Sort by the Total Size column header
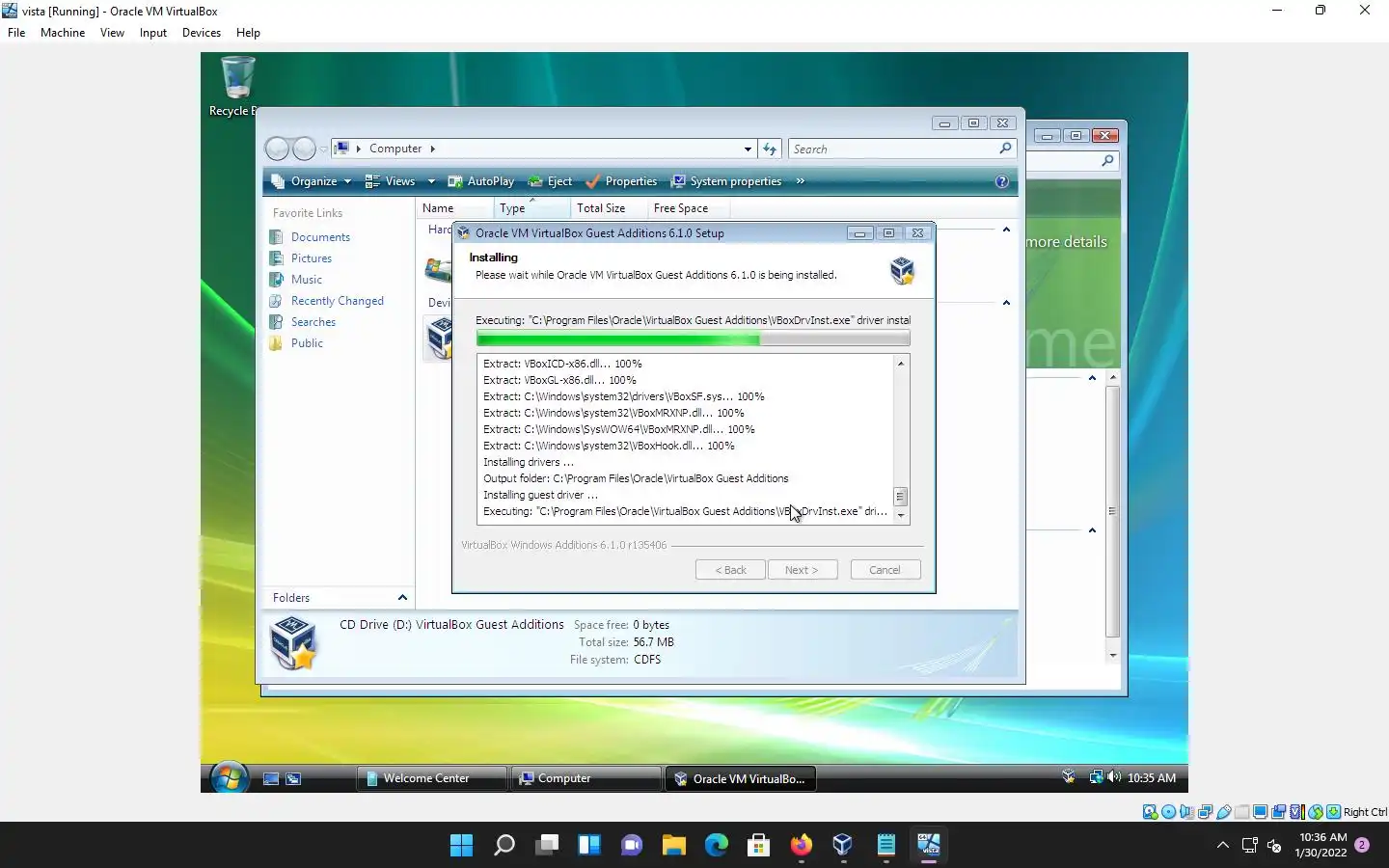The width and height of the screenshot is (1389, 868). pos(608,208)
